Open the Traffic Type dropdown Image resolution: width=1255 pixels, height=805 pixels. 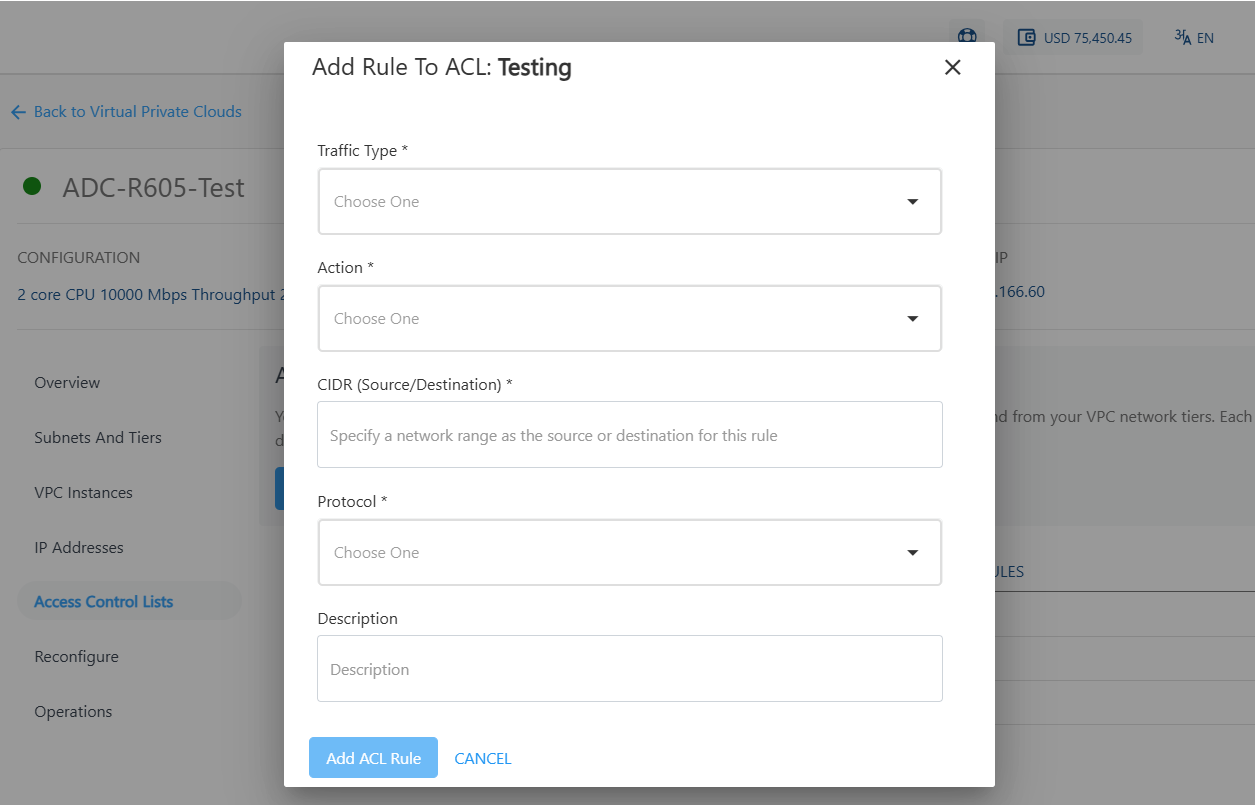click(x=629, y=201)
